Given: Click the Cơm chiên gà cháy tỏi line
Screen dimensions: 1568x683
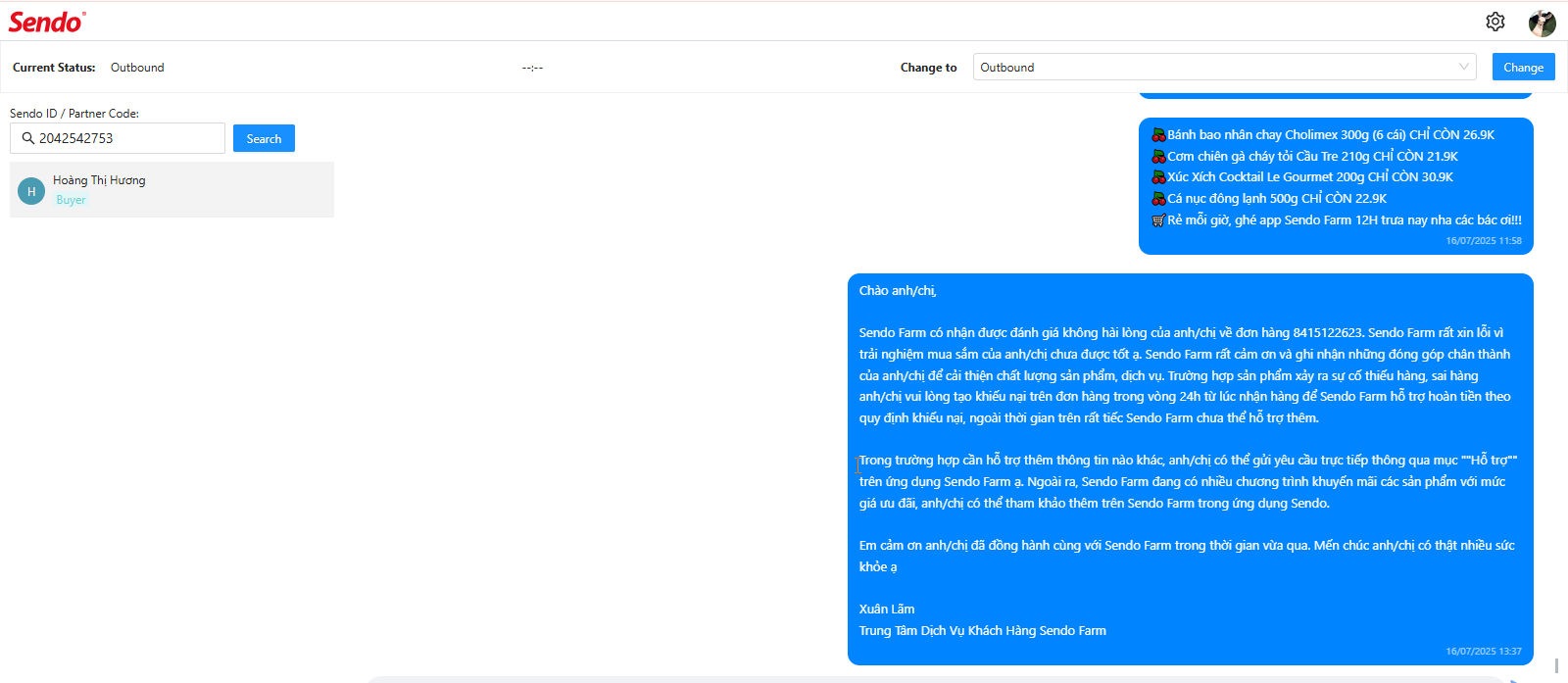Looking at the screenshot, I should (x=1304, y=157).
